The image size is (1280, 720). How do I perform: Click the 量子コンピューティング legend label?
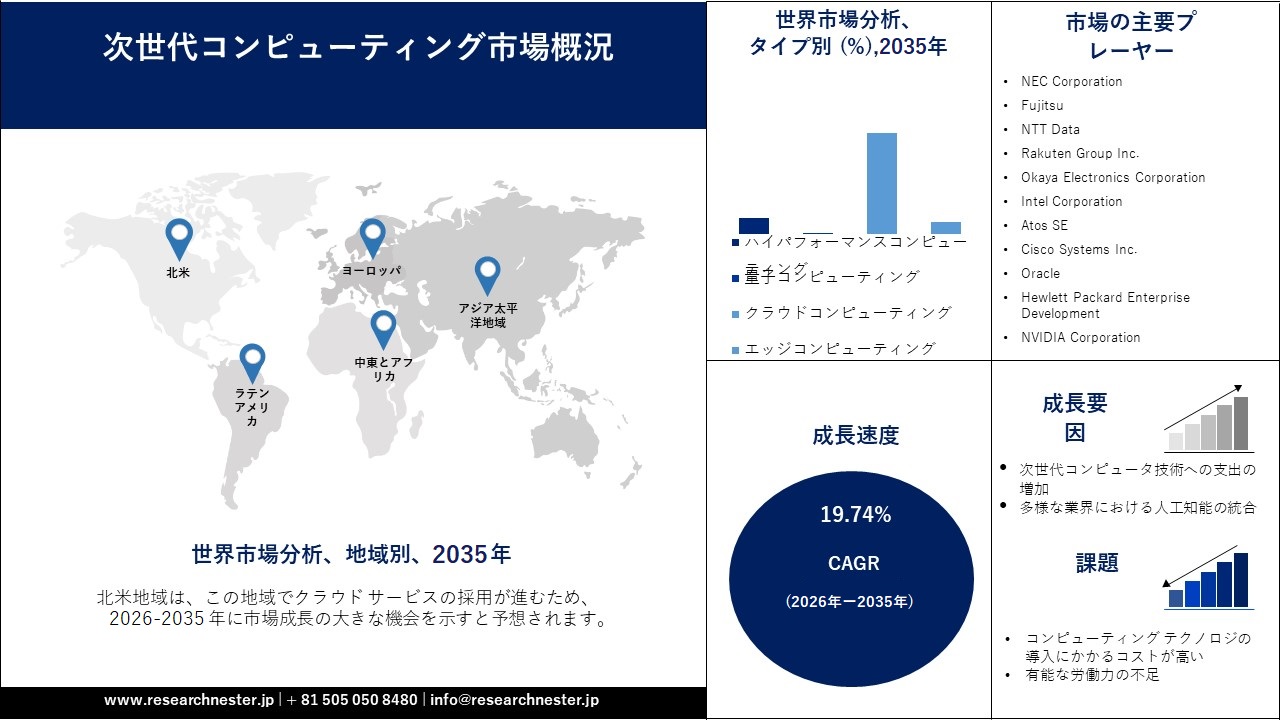click(x=832, y=277)
